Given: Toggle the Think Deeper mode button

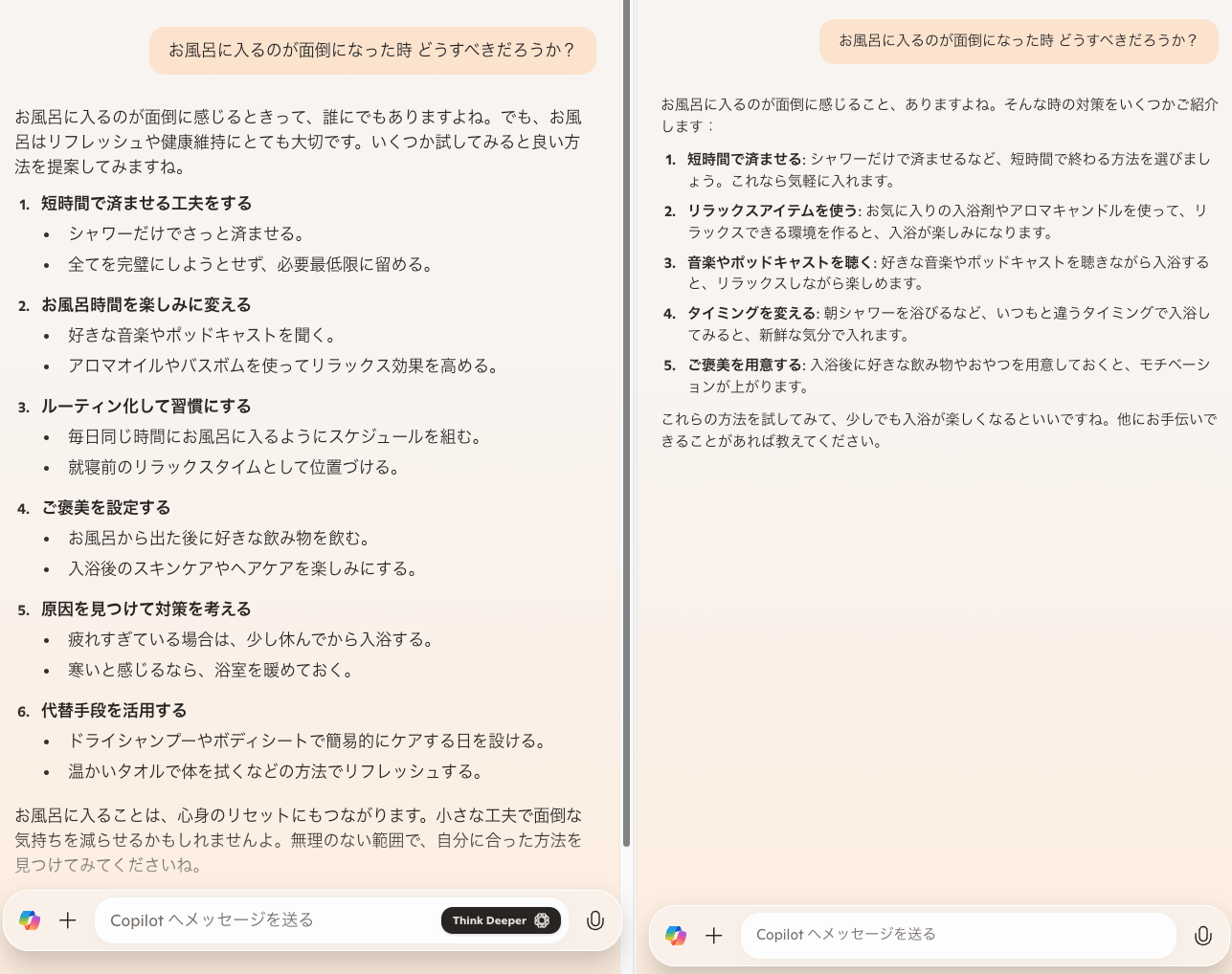Looking at the screenshot, I should coord(501,920).
